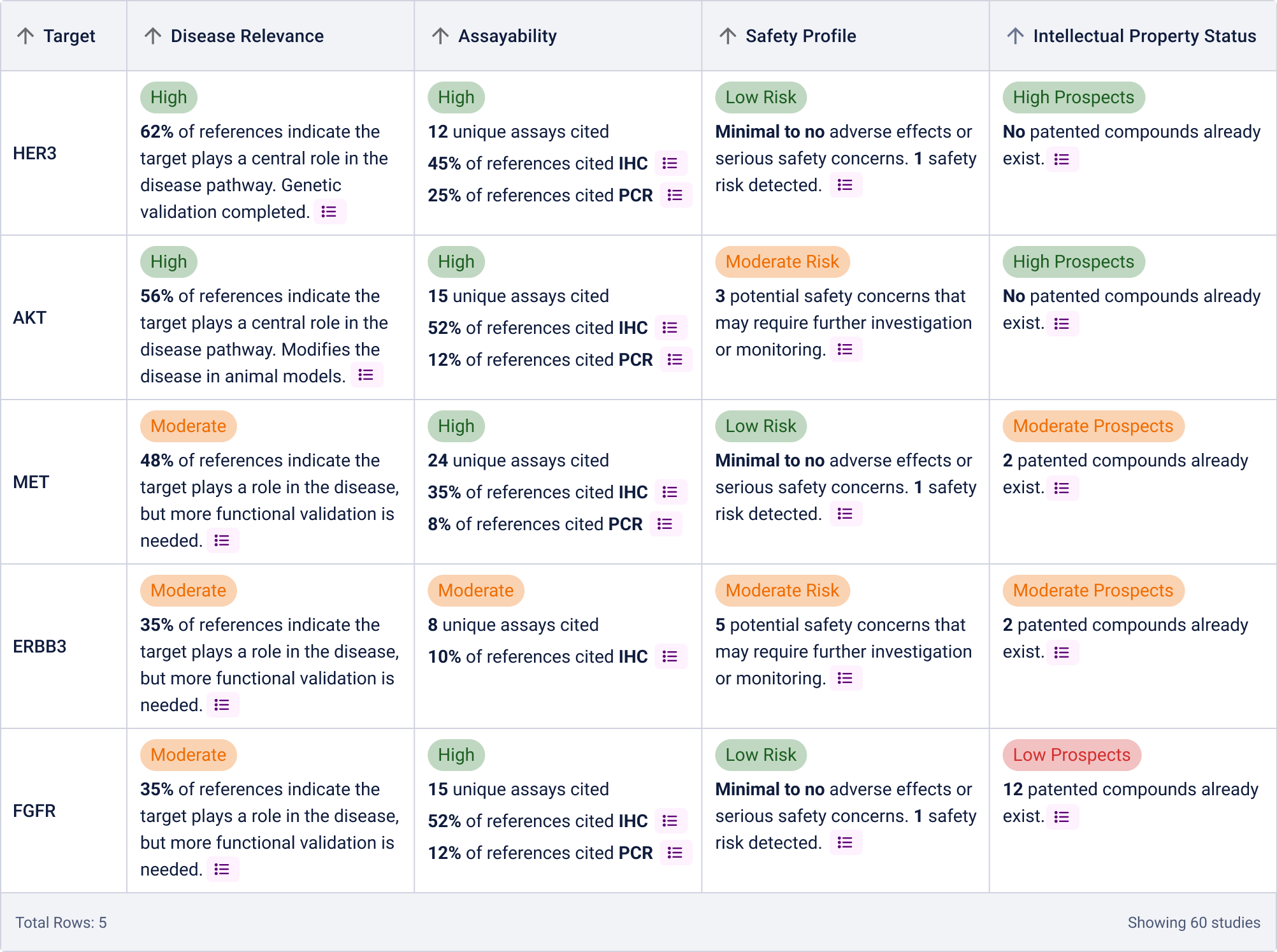Click FGFR Low Prospects badge
Viewport: 1277px width, 952px height.
tap(1072, 755)
